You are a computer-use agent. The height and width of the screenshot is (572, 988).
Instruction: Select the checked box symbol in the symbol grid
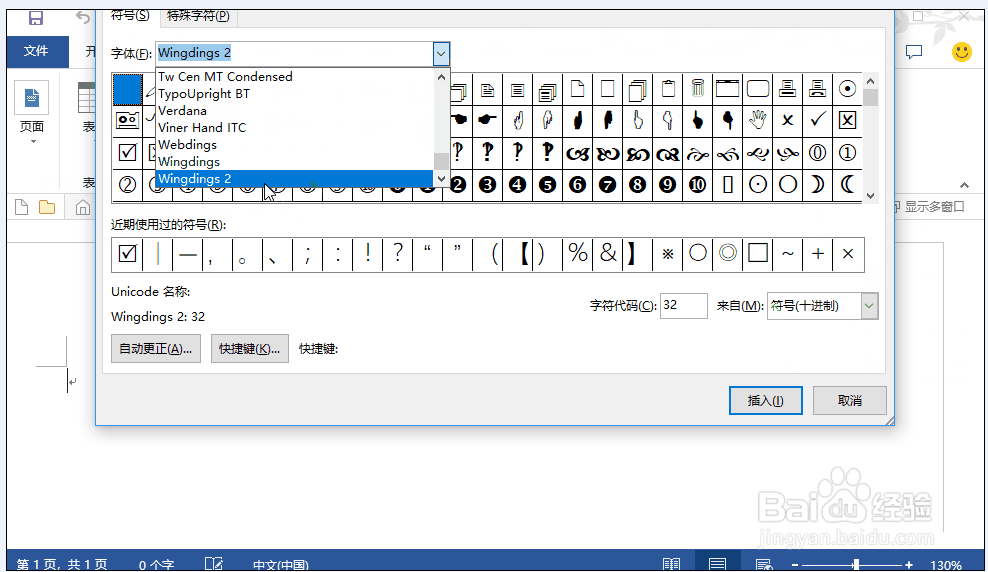[127, 153]
